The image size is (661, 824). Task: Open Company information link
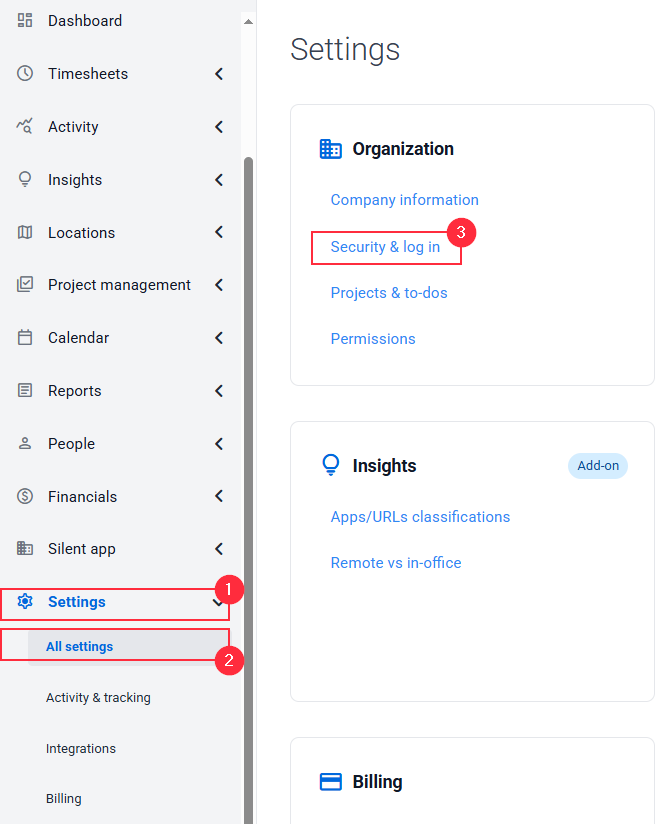pos(405,200)
